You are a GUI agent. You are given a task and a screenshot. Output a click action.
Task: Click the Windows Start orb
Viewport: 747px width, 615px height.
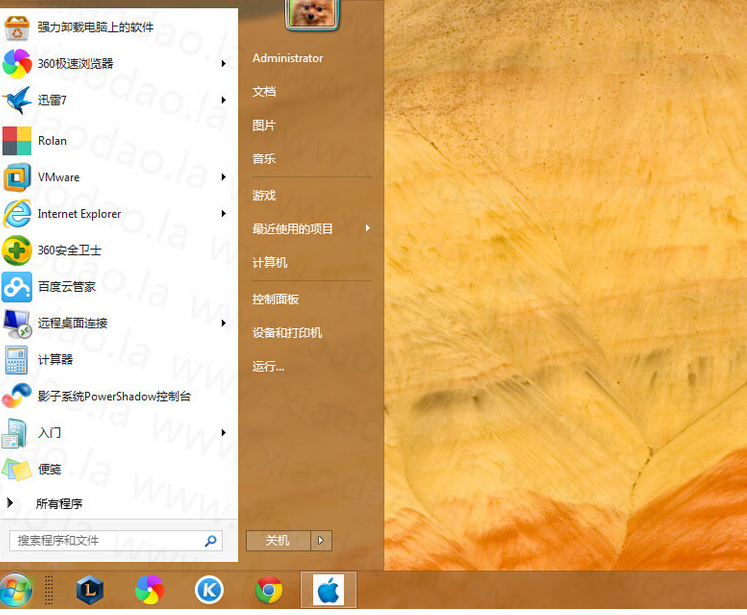coord(16,590)
